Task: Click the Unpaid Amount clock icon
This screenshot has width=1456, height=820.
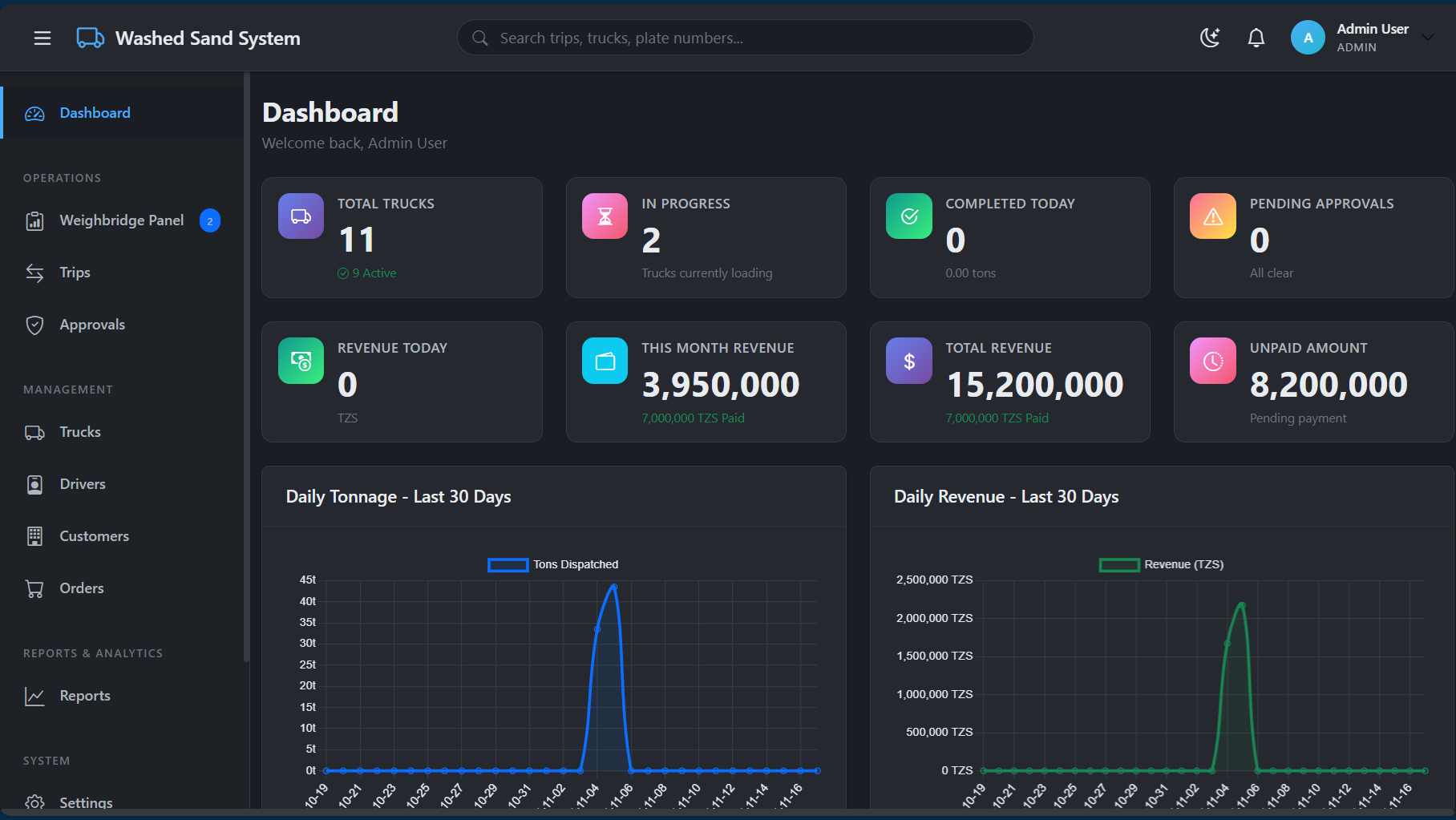Action: pyautogui.click(x=1213, y=361)
